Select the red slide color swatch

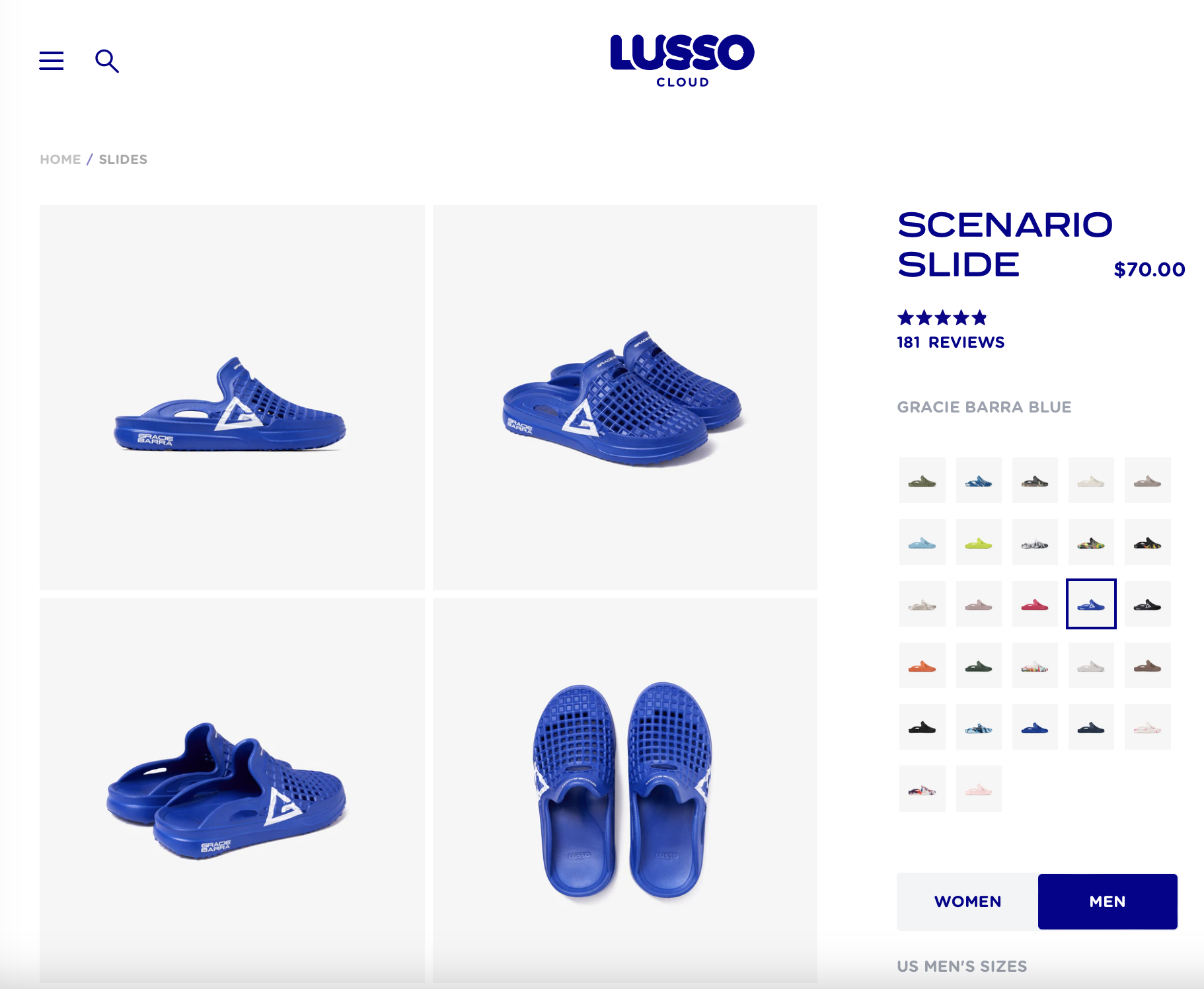1035,604
